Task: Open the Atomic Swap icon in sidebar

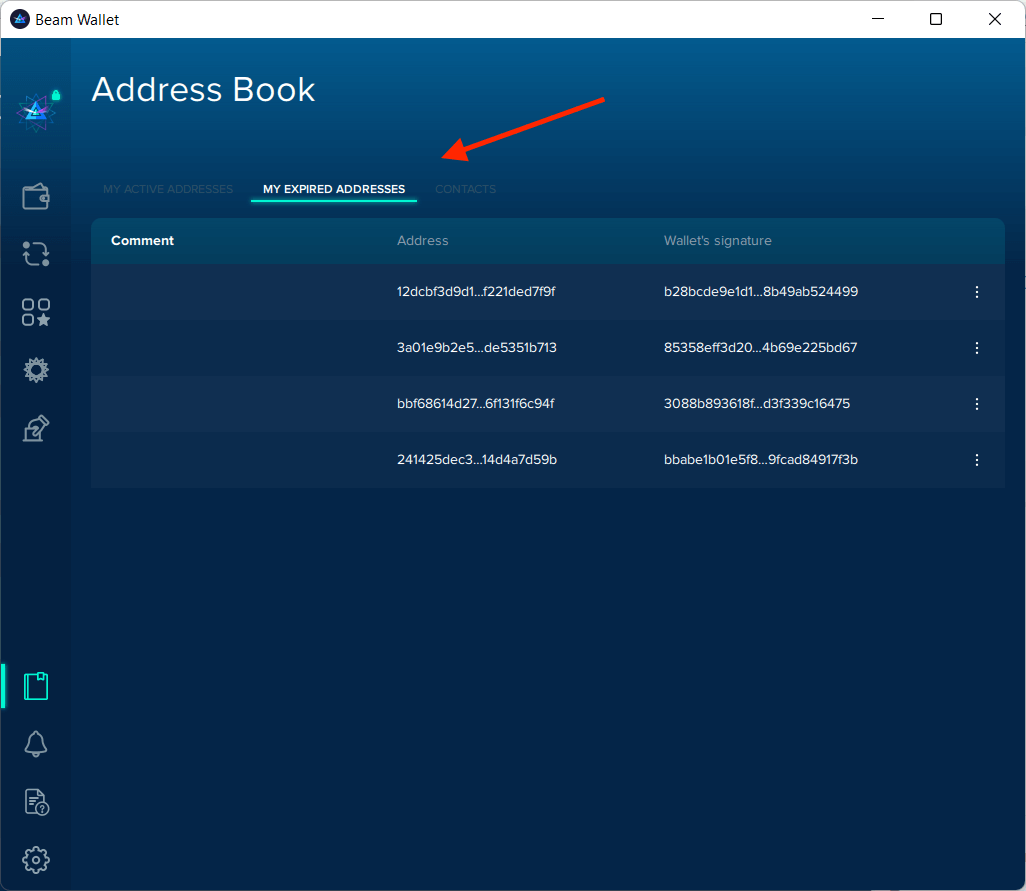Action: [36, 254]
